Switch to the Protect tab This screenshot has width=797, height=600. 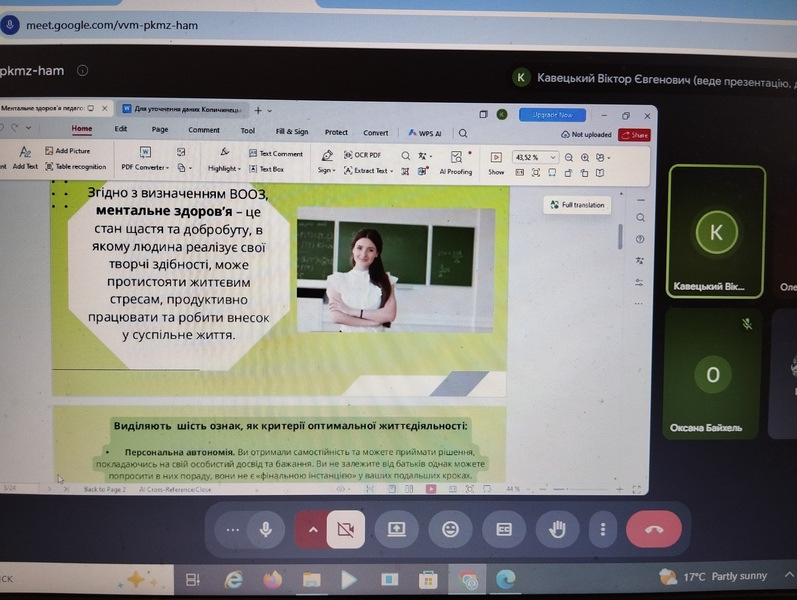(336, 132)
